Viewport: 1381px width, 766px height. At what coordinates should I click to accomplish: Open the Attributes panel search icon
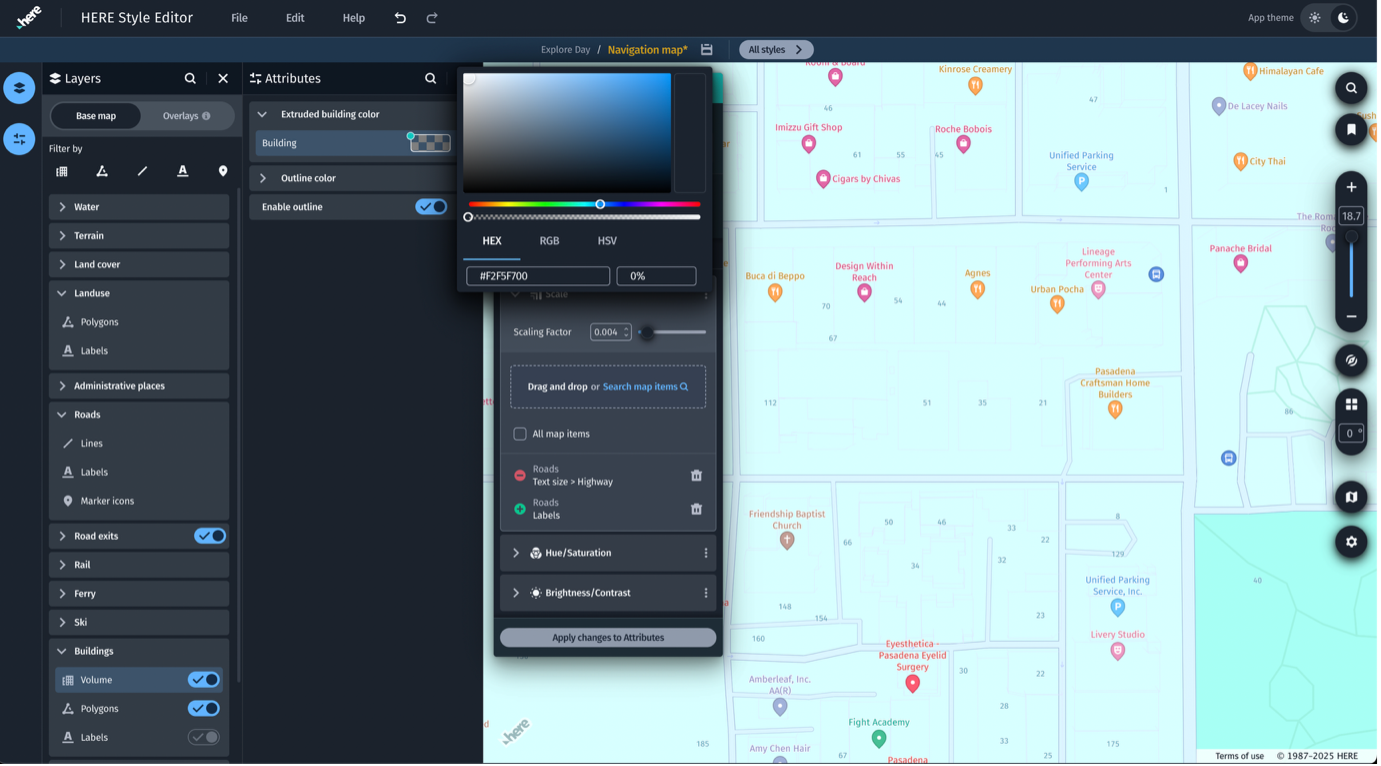(x=430, y=78)
